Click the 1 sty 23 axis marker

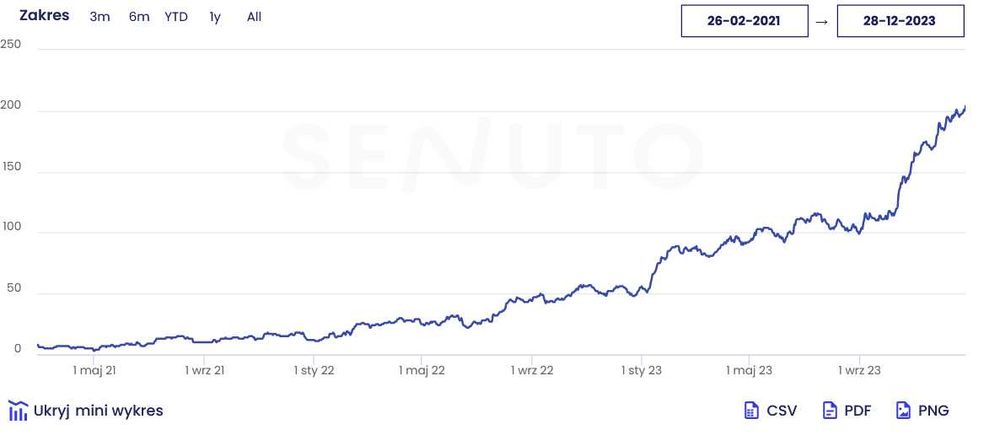click(640, 370)
